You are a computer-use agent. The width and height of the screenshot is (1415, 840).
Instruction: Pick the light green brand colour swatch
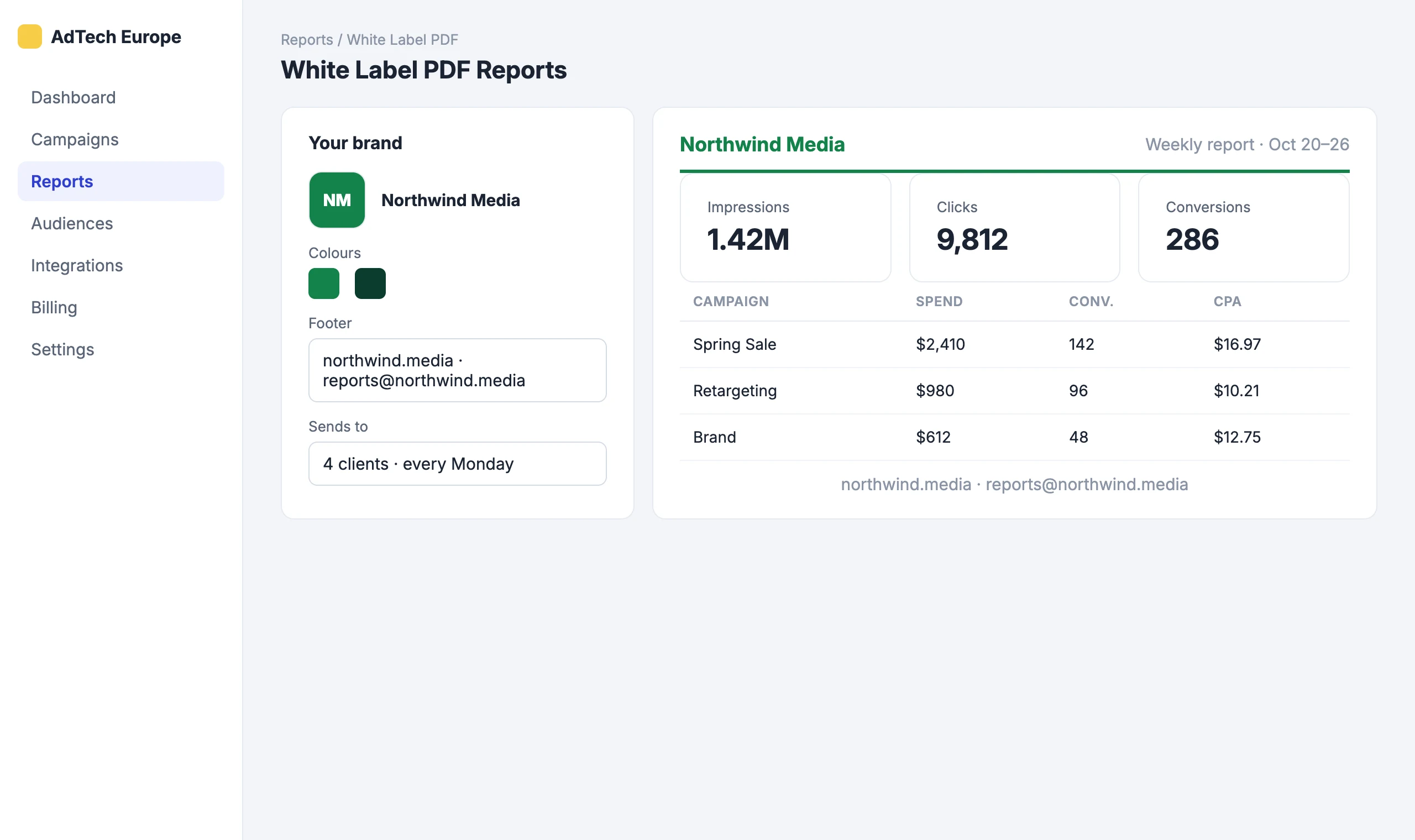[x=324, y=283]
